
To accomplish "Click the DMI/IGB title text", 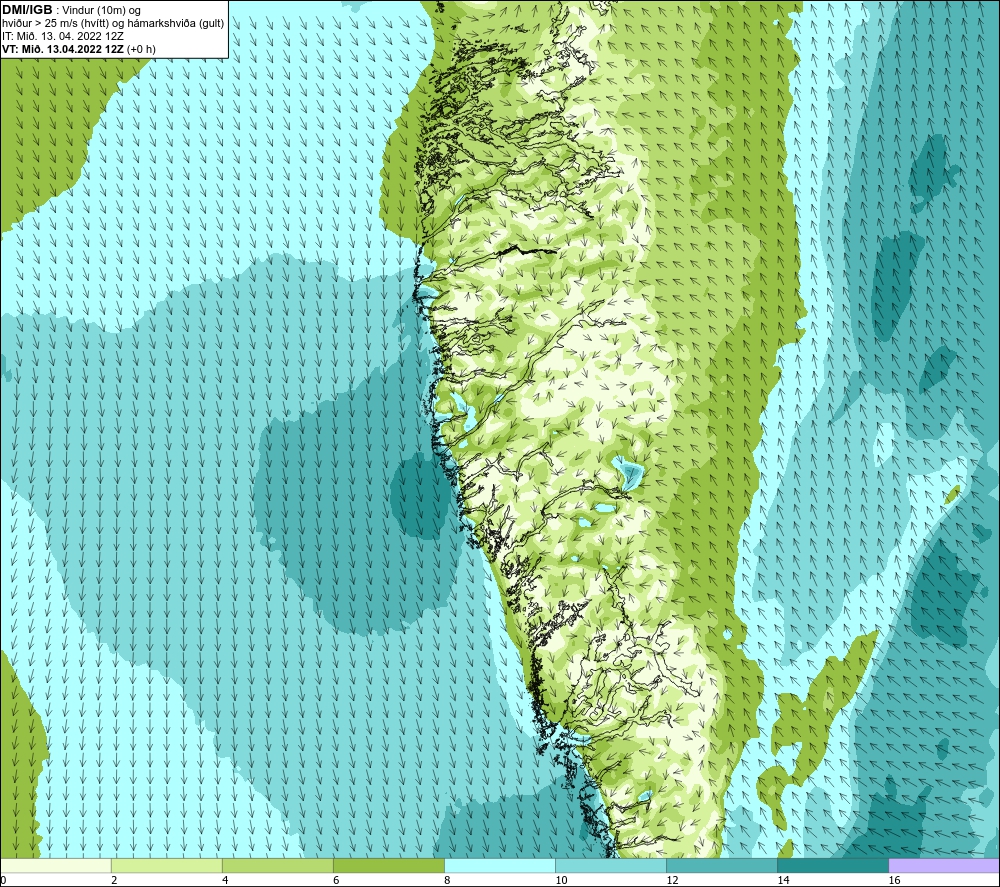I will pos(27,10).
